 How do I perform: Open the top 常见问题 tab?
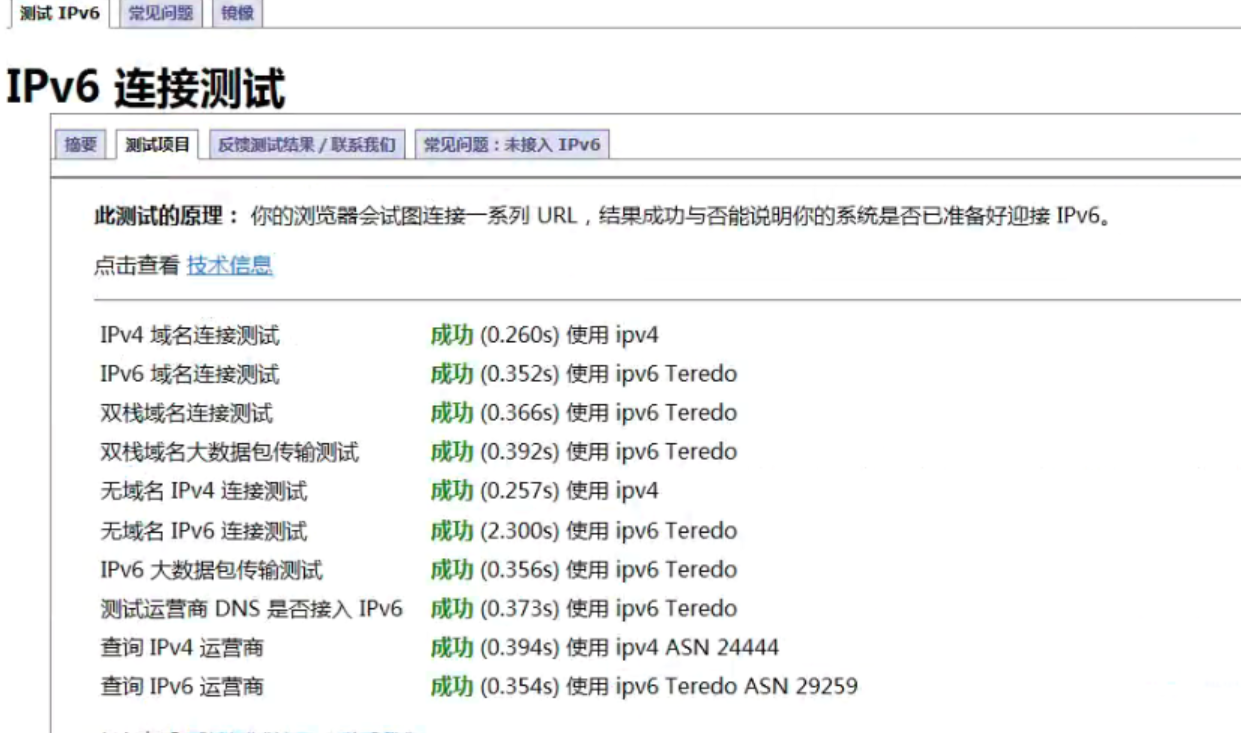(x=162, y=14)
